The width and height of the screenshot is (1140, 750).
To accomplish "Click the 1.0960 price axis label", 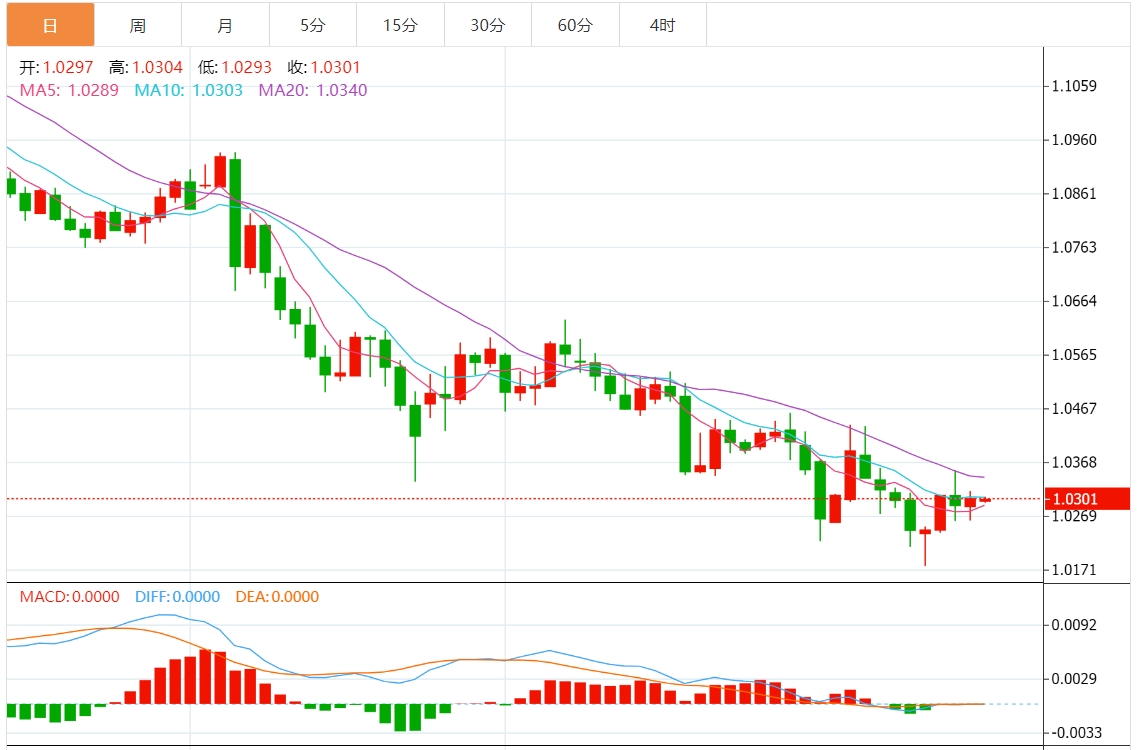I will click(x=1074, y=140).
